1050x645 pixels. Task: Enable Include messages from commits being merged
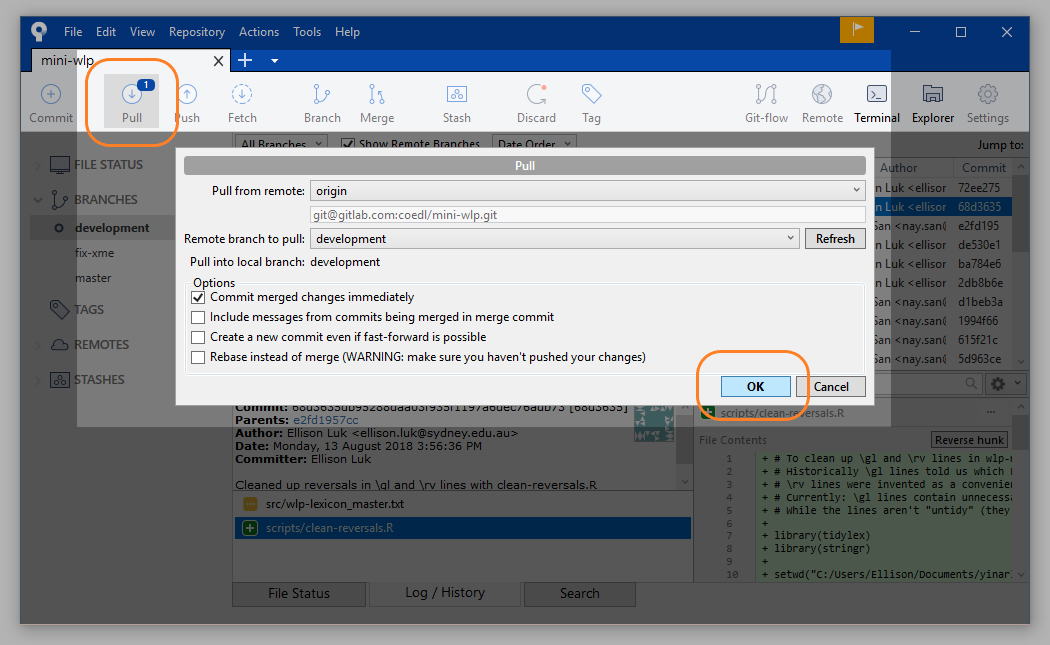(198, 317)
